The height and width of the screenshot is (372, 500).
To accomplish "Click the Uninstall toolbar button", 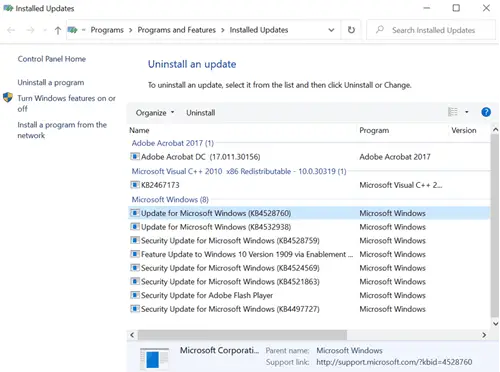I will [x=201, y=113].
